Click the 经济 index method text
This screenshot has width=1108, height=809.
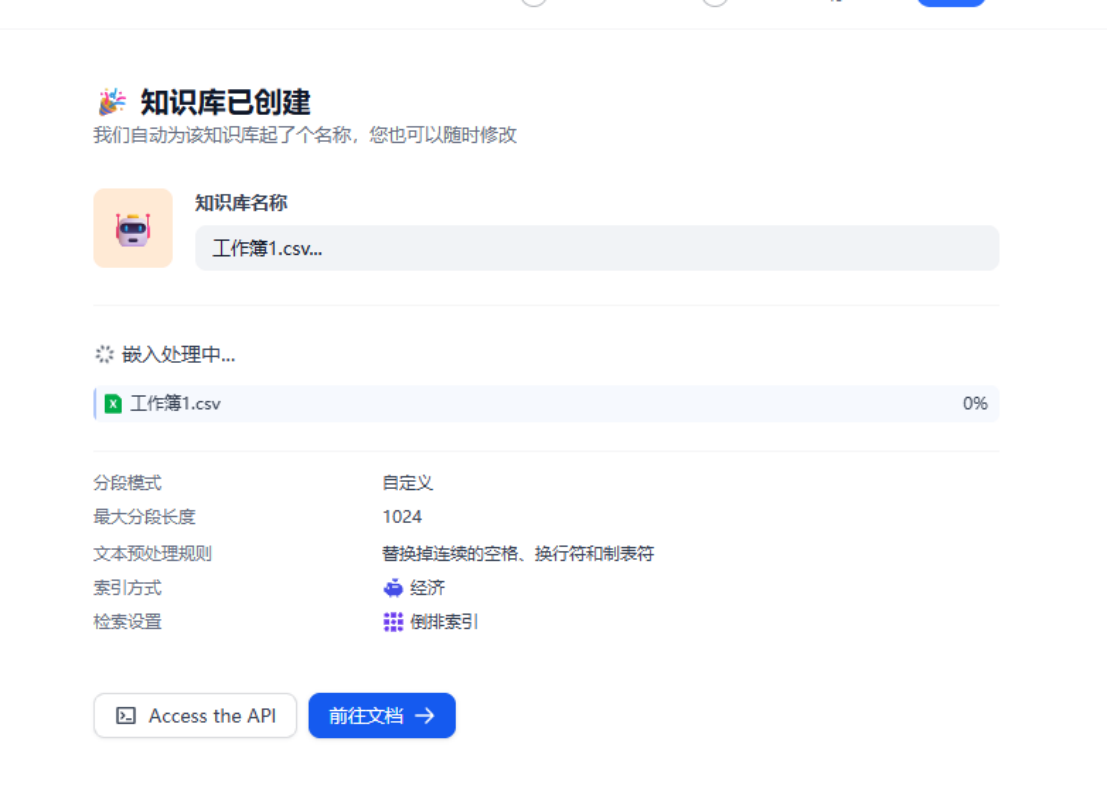click(427, 588)
